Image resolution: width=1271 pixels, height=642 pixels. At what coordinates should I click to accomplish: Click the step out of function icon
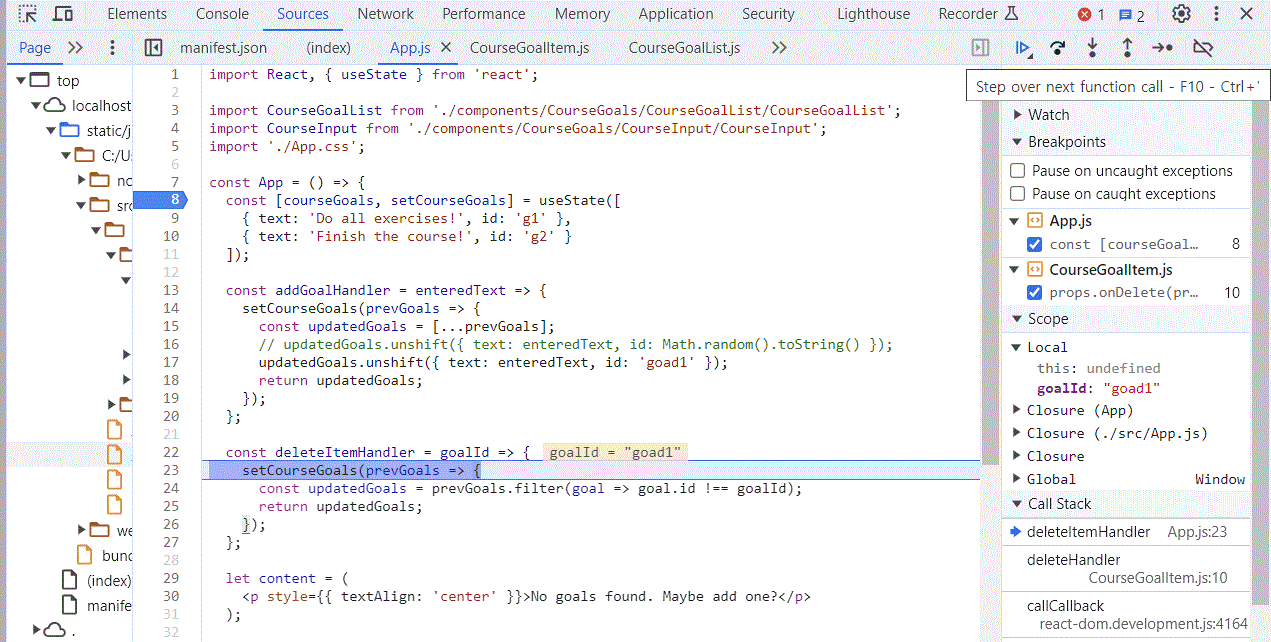(1127, 48)
